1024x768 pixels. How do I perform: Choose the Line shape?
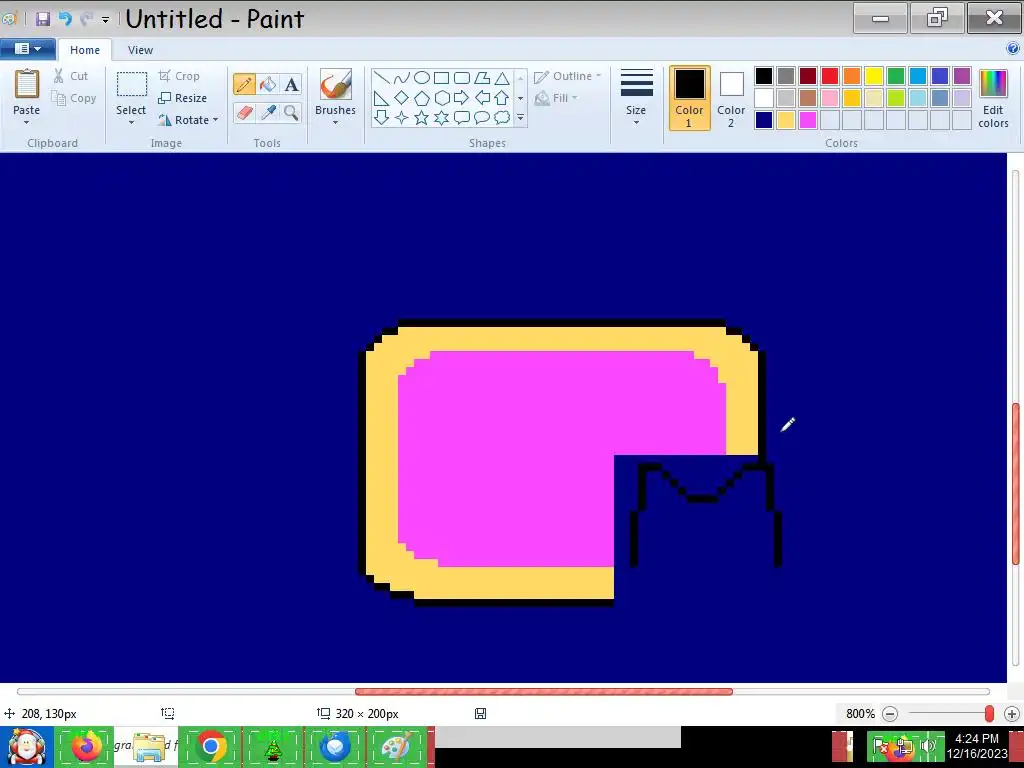[382, 78]
